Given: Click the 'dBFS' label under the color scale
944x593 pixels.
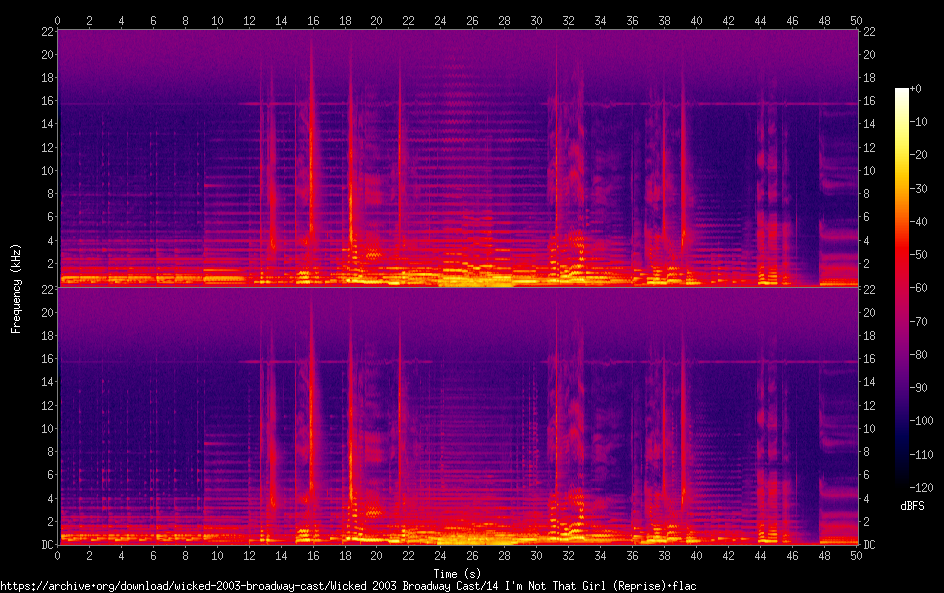Looking at the screenshot, I should coord(911,506).
